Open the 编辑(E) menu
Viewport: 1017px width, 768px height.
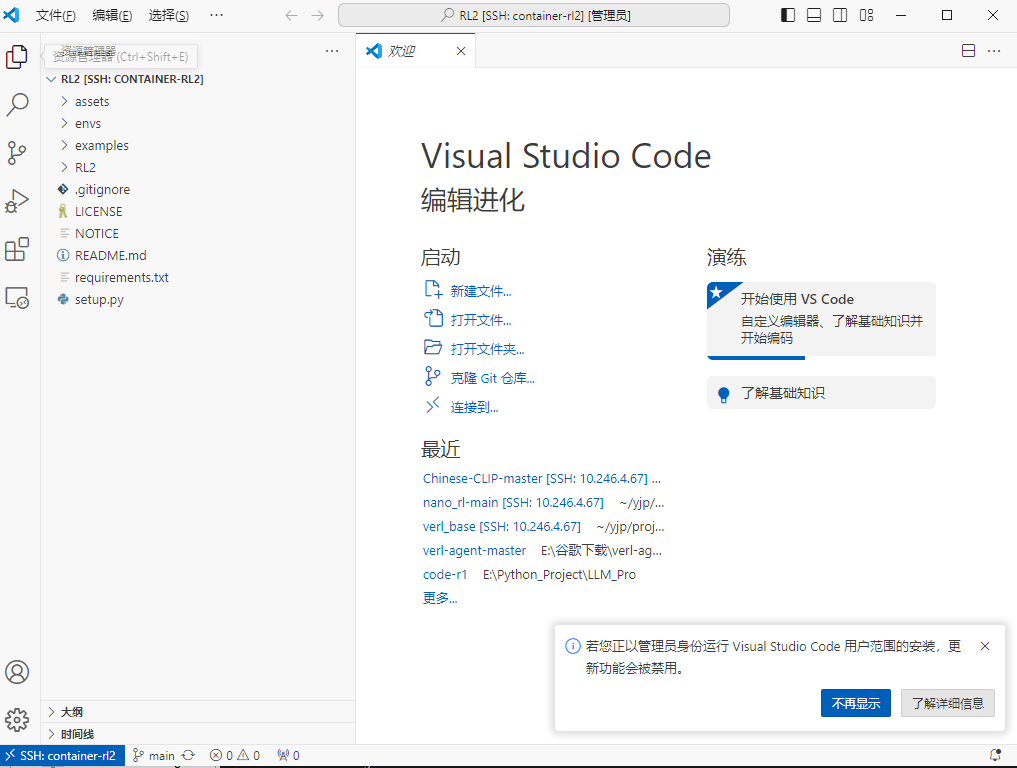click(x=112, y=16)
